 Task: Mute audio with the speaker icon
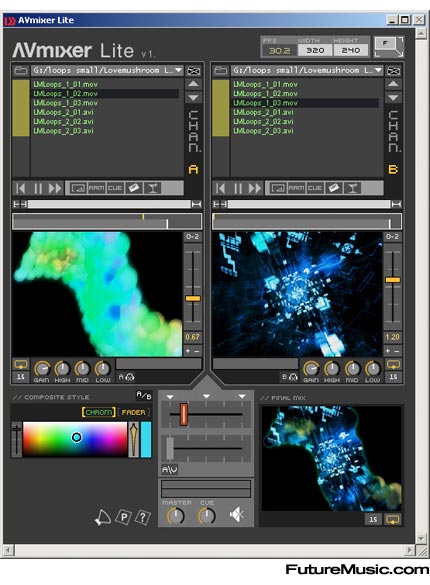click(237, 514)
